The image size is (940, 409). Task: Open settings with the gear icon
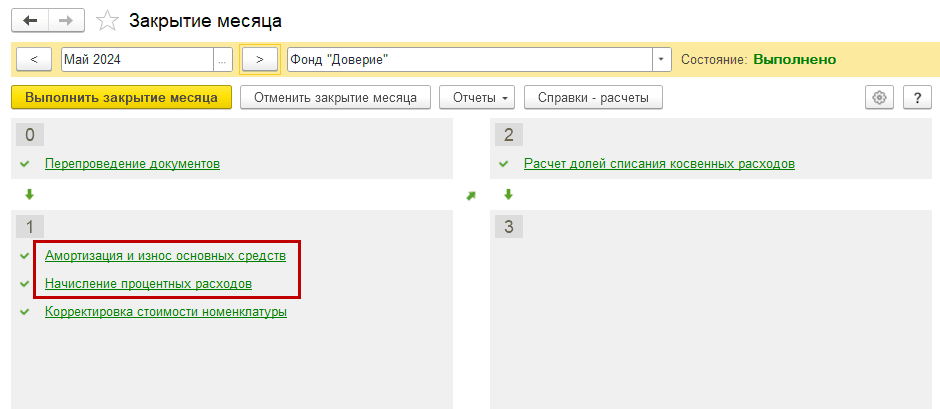pyautogui.click(x=879, y=97)
